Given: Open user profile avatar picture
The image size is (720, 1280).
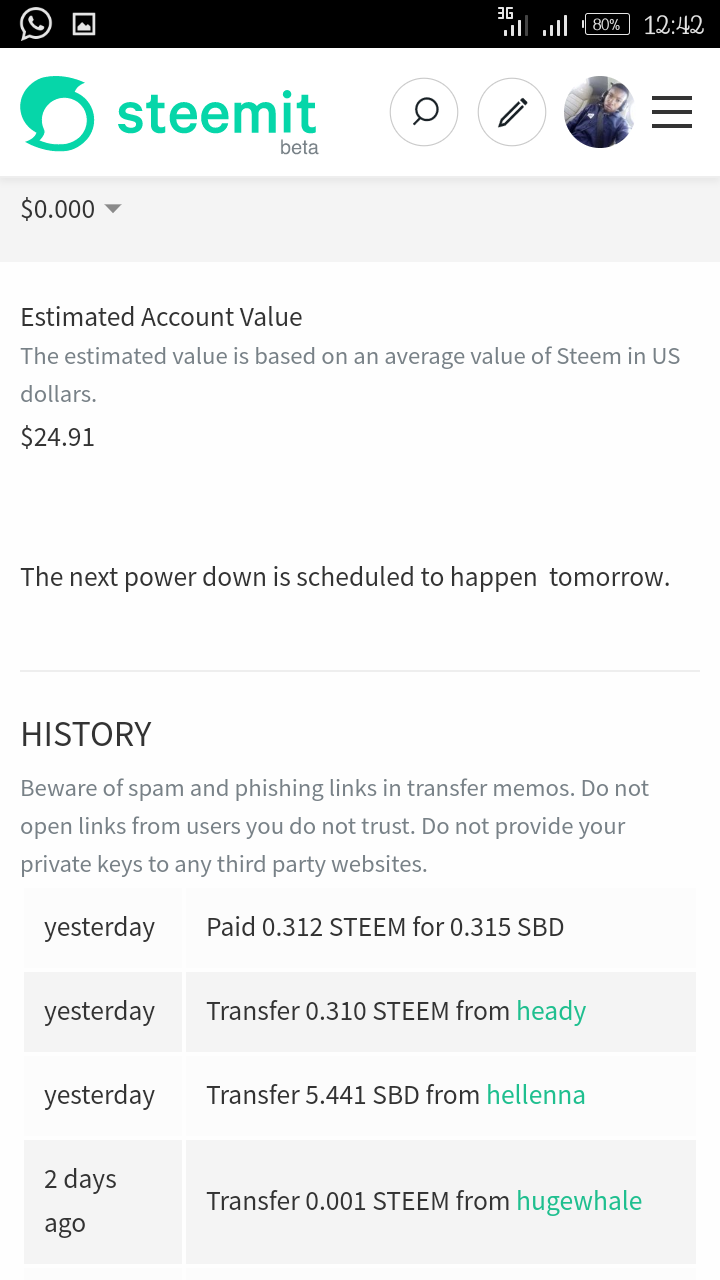Looking at the screenshot, I should [x=599, y=112].
